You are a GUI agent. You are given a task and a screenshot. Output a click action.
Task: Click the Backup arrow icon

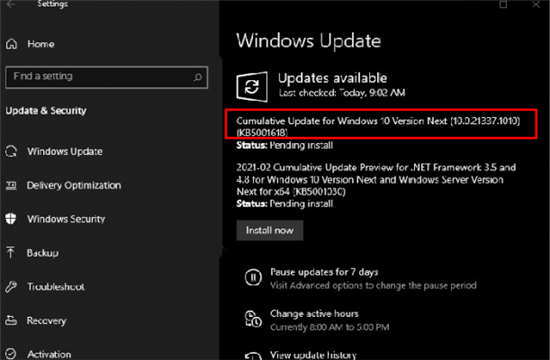pos(11,252)
